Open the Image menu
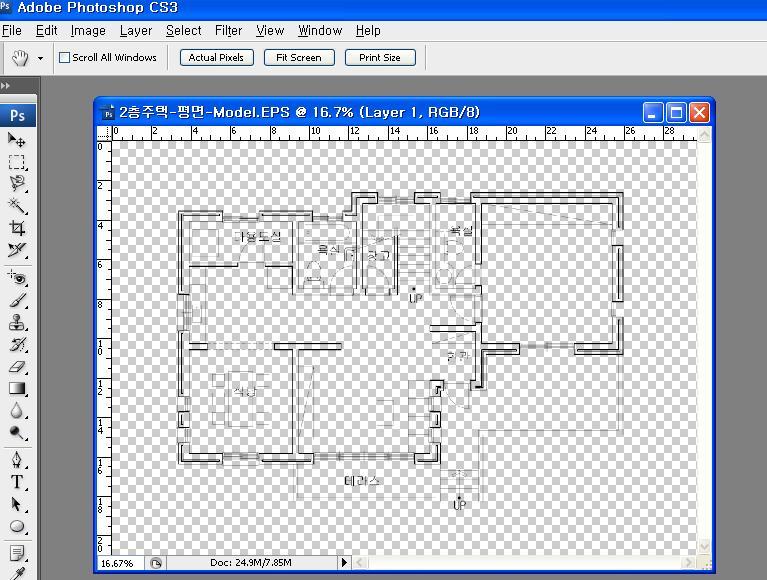This screenshot has width=767, height=580. click(x=88, y=31)
